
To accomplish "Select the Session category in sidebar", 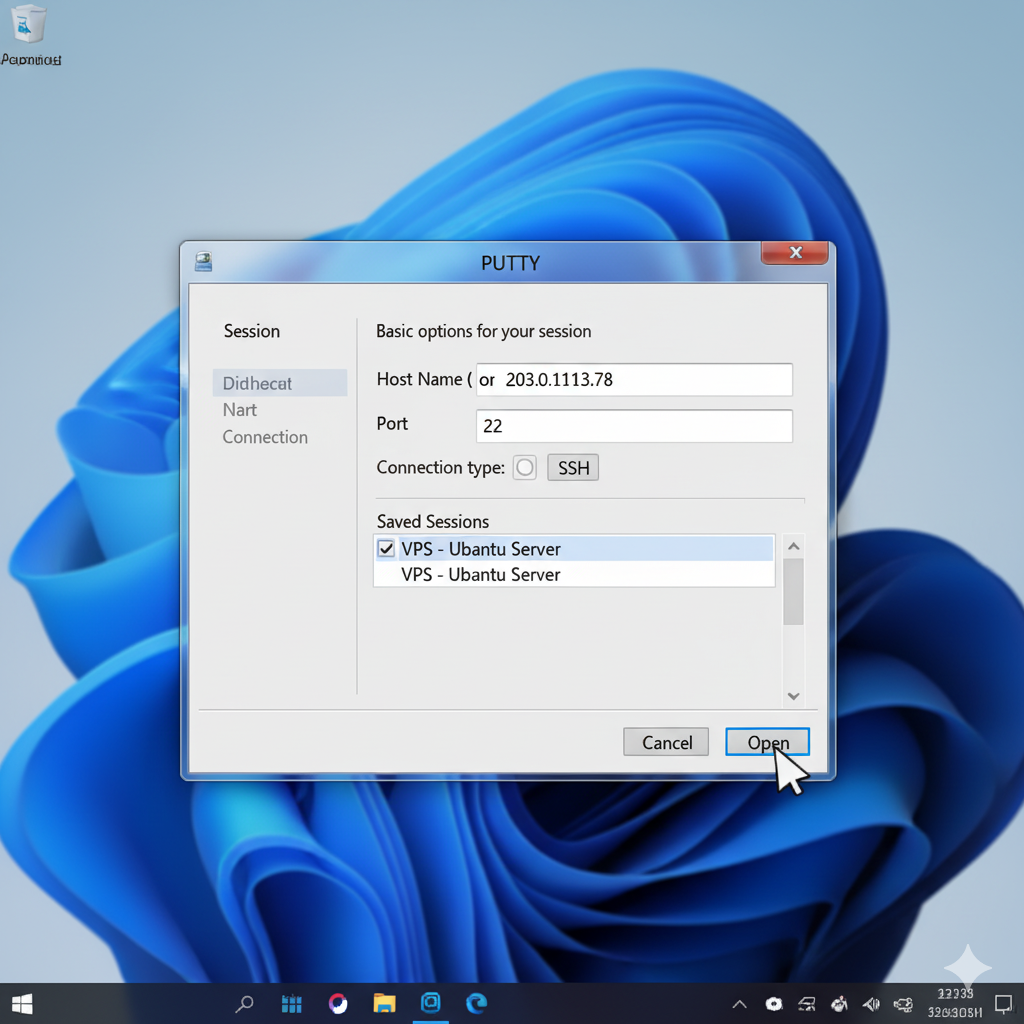I will coord(252,331).
